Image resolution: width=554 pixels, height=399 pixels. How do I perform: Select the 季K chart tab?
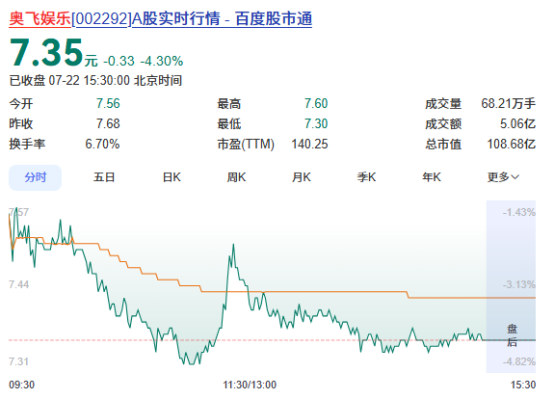click(366, 177)
